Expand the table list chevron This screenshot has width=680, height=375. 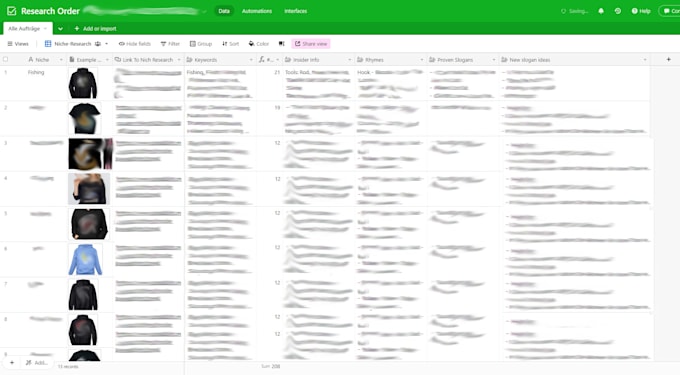[x=60, y=29]
